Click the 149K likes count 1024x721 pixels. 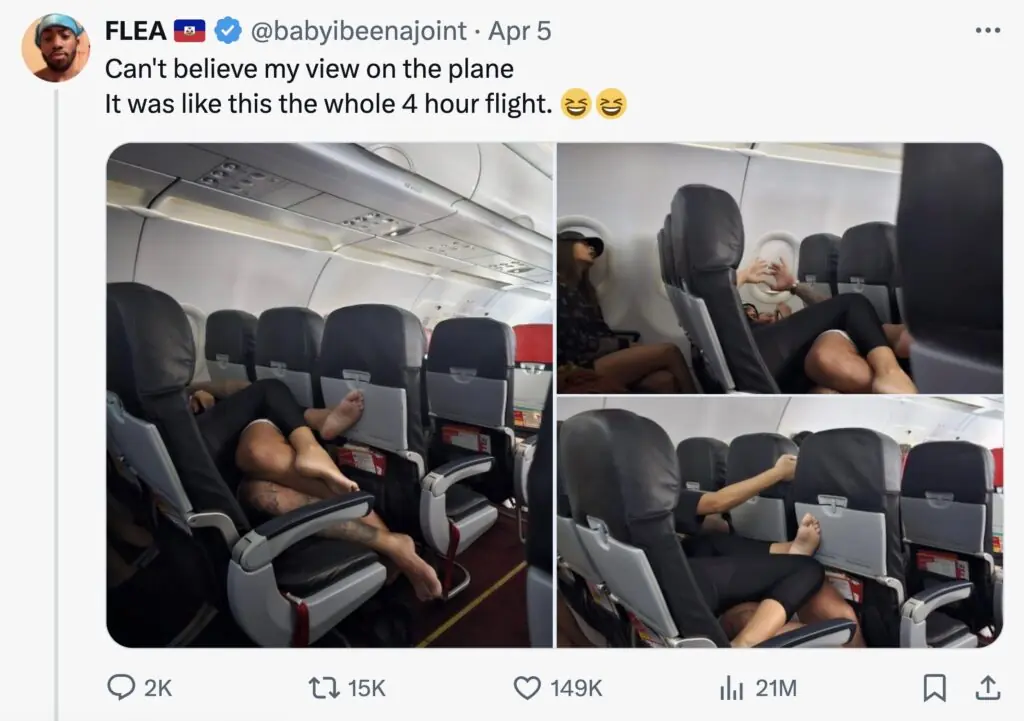coord(576,688)
